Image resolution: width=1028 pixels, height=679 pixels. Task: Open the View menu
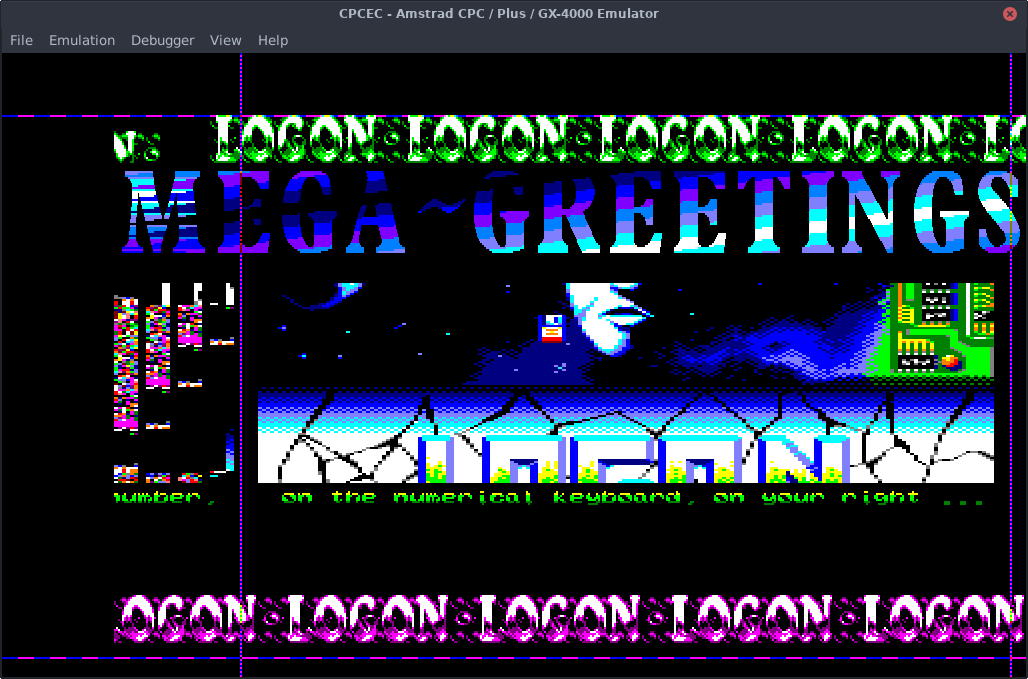pos(226,40)
